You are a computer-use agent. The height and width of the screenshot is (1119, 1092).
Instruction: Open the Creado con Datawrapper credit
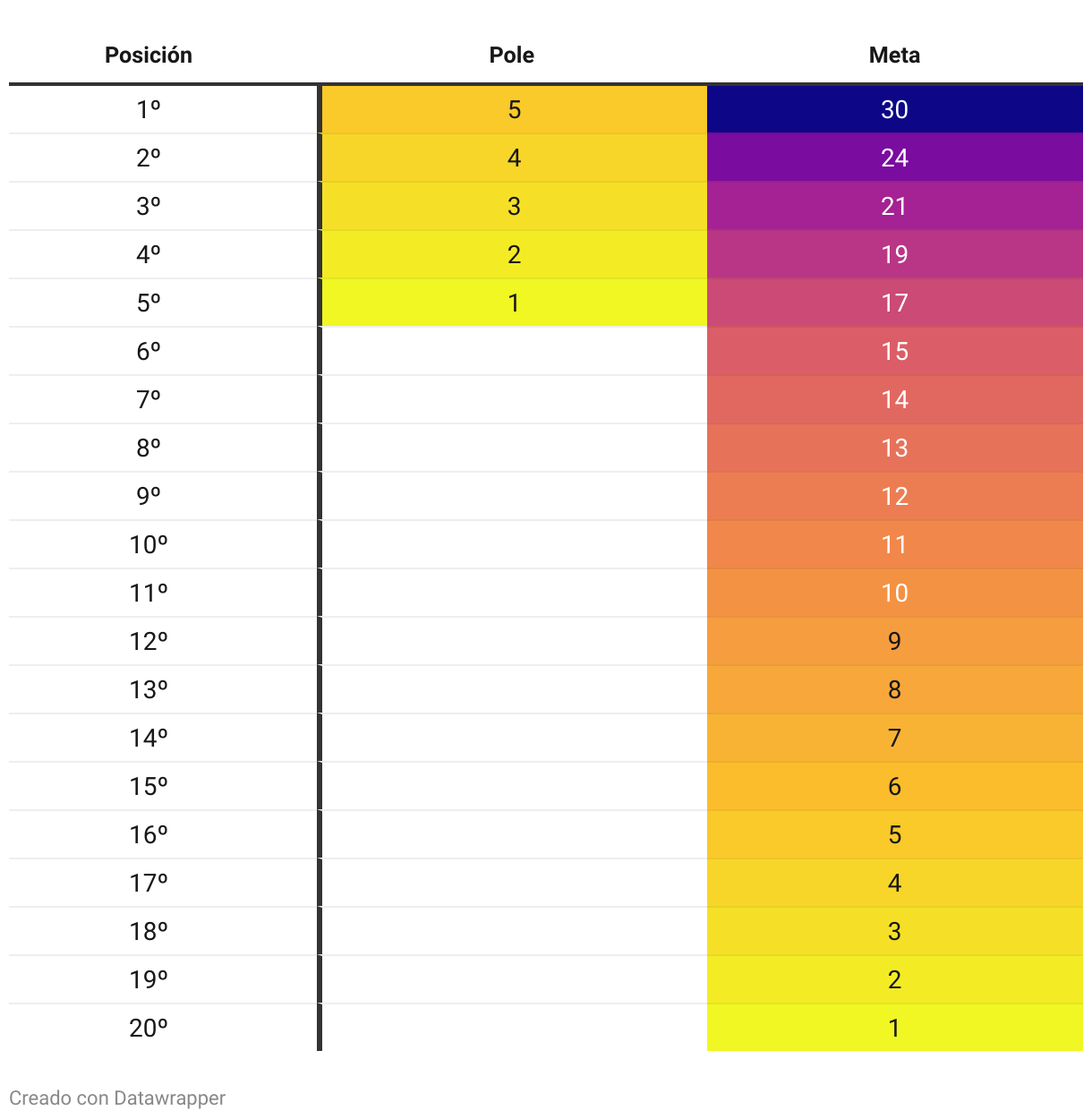click(117, 1098)
